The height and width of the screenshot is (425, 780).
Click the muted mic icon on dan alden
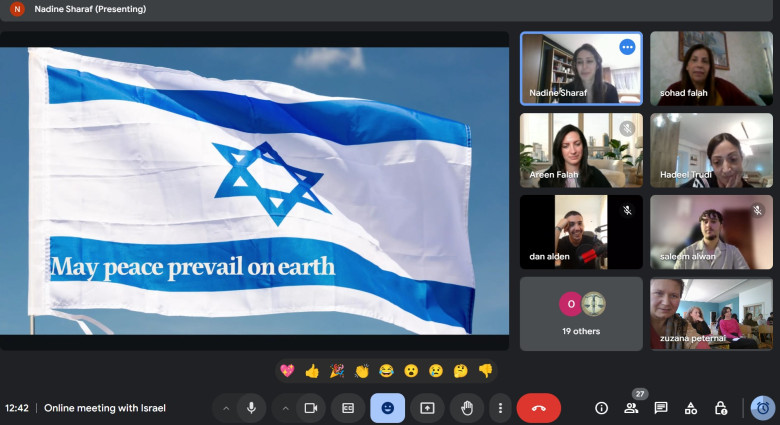click(x=627, y=211)
